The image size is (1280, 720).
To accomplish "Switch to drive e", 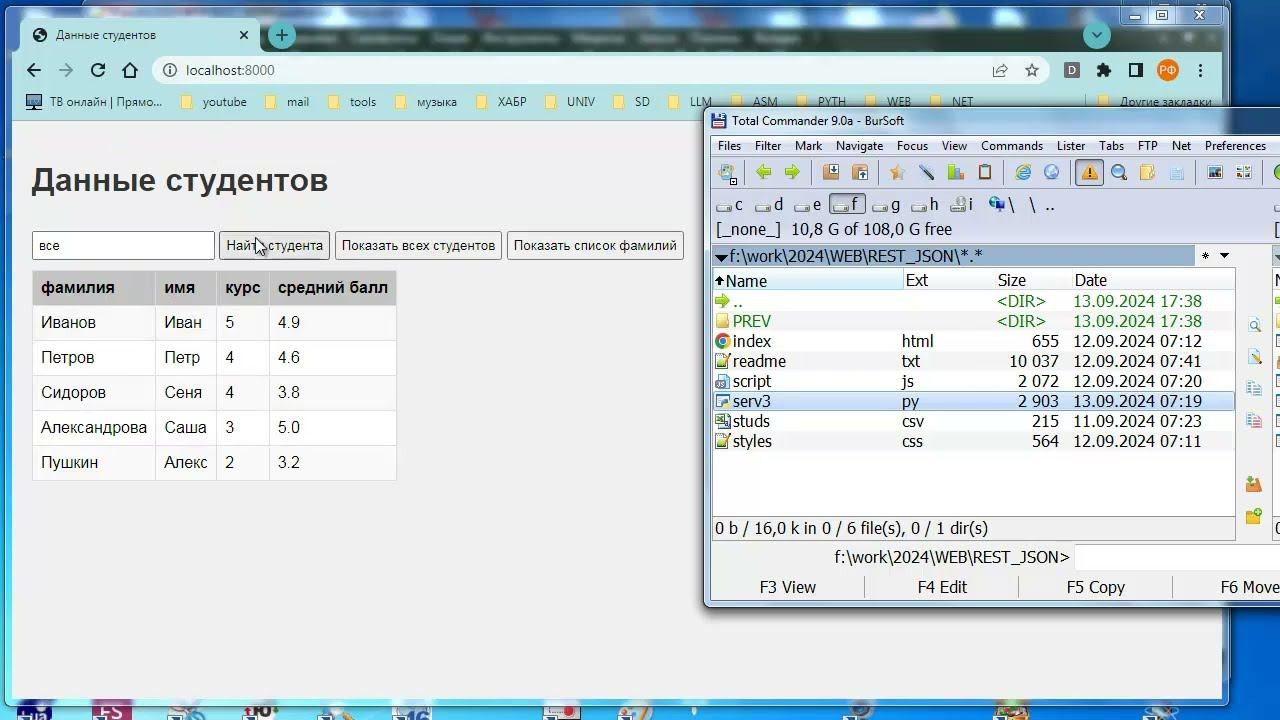I will [808, 205].
